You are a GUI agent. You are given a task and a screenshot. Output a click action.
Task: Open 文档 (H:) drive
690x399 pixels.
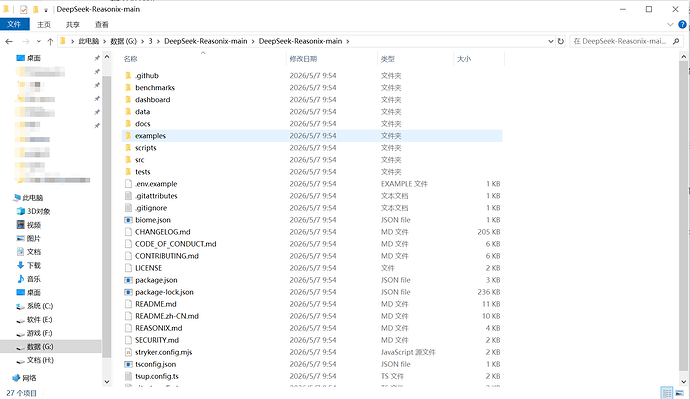pyautogui.click(x=34, y=360)
